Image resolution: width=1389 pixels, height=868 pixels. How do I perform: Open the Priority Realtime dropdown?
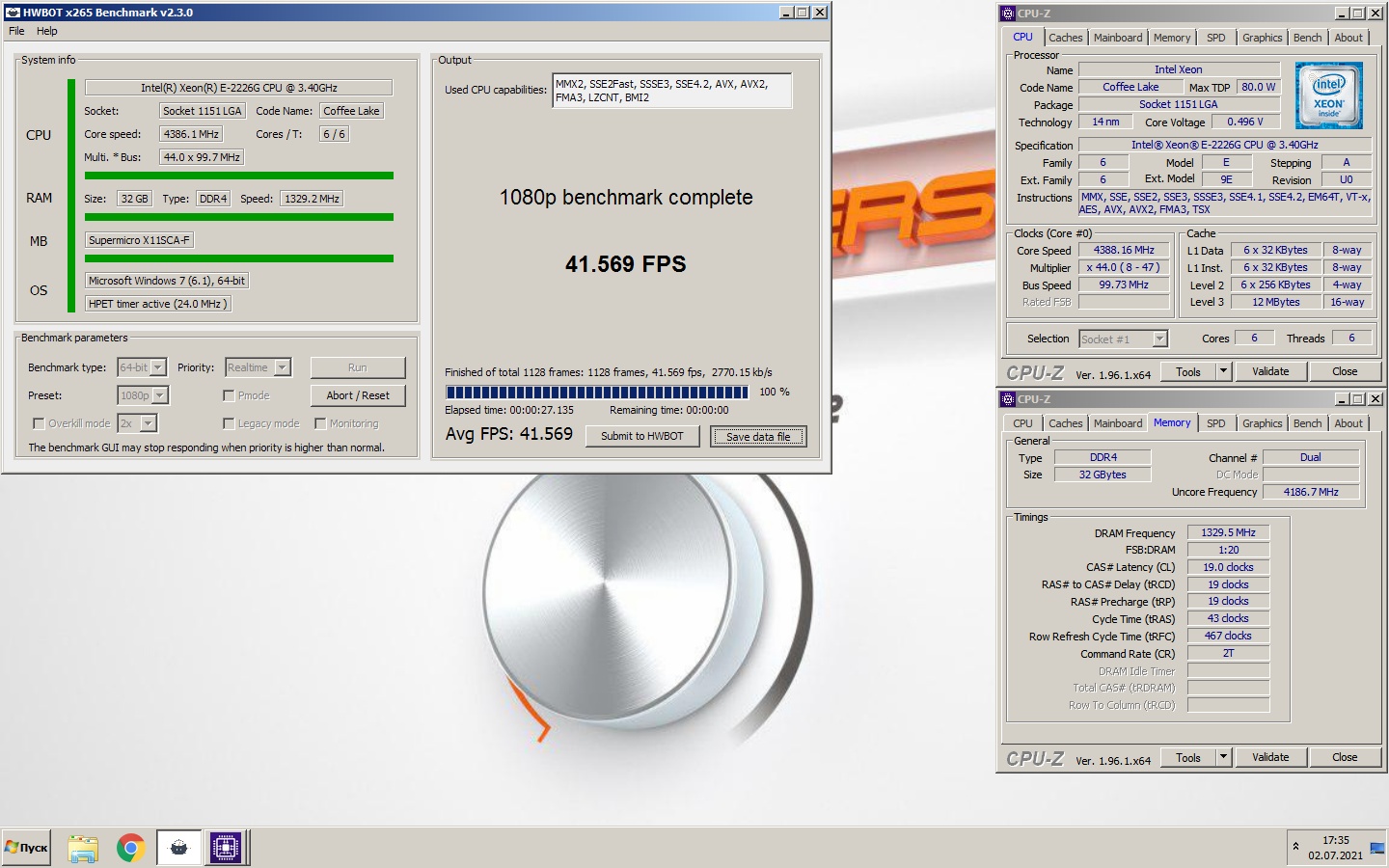click(x=259, y=367)
